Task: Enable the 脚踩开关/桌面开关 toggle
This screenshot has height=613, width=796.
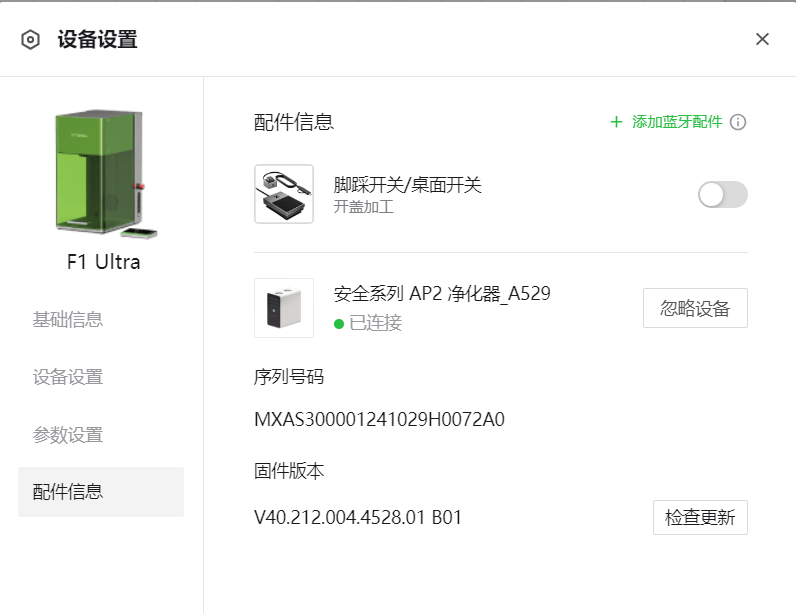Action: pos(722,195)
